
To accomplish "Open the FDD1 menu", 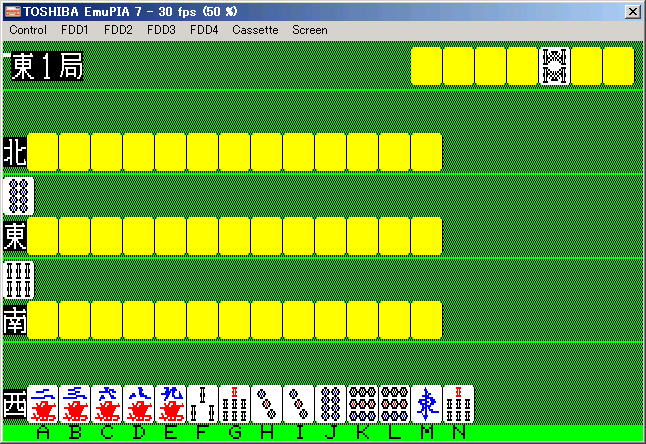I will 75,30.
